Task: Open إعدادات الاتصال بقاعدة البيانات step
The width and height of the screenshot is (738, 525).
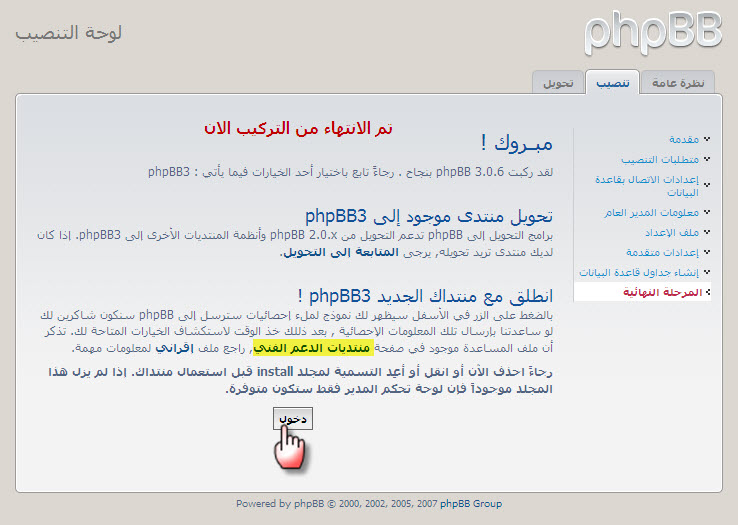Action: [647, 186]
